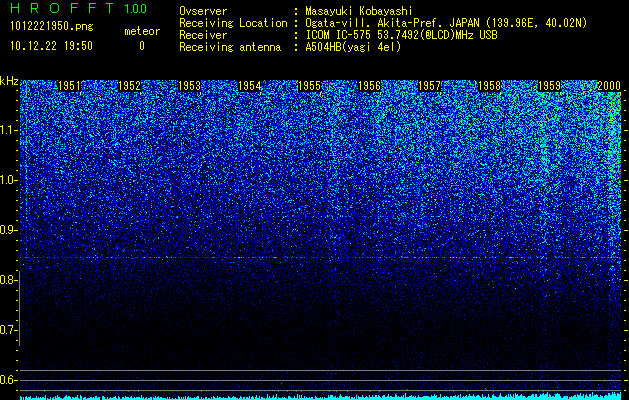Click the meteor label

(x=142, y=31)
